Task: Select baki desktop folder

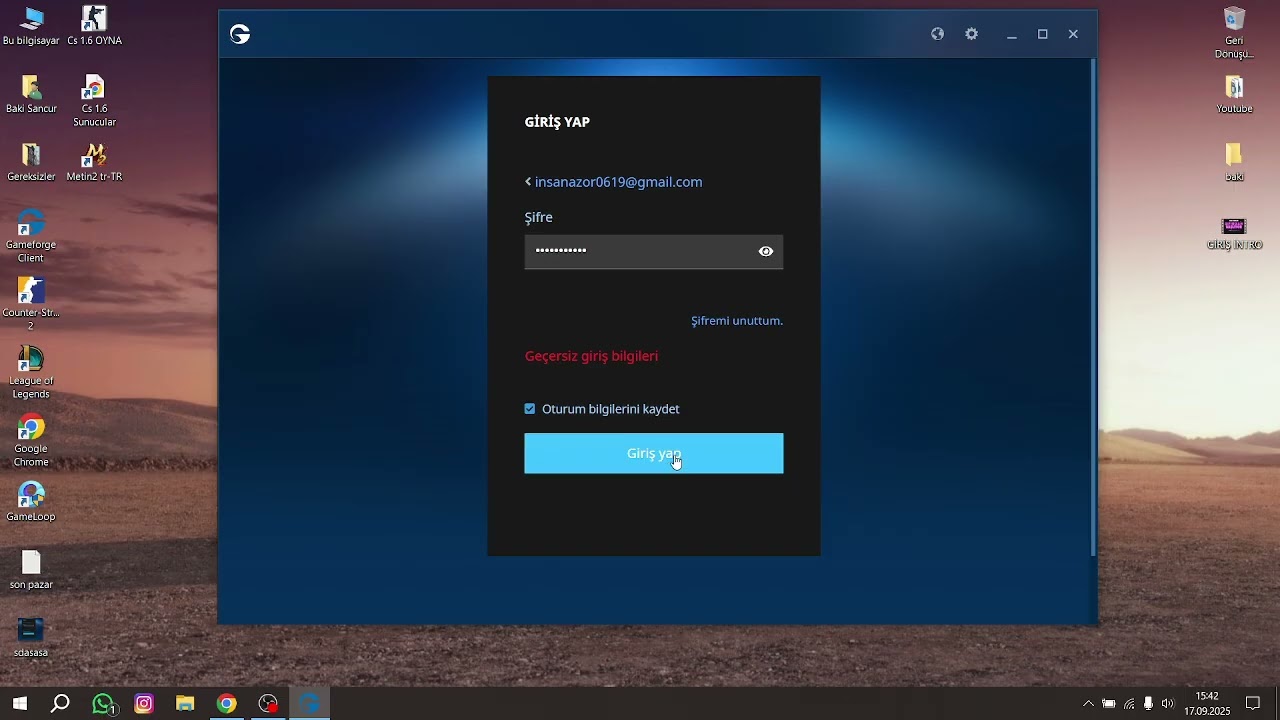Action: 1234,162
